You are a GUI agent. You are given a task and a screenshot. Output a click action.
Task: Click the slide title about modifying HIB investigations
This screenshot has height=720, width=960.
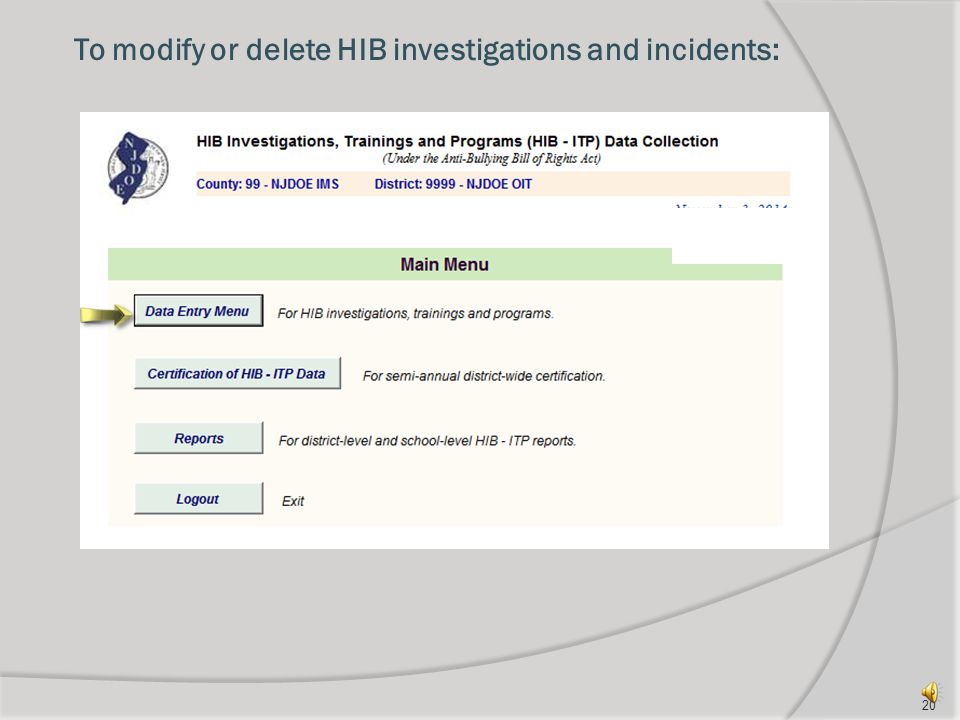(426, 50)
